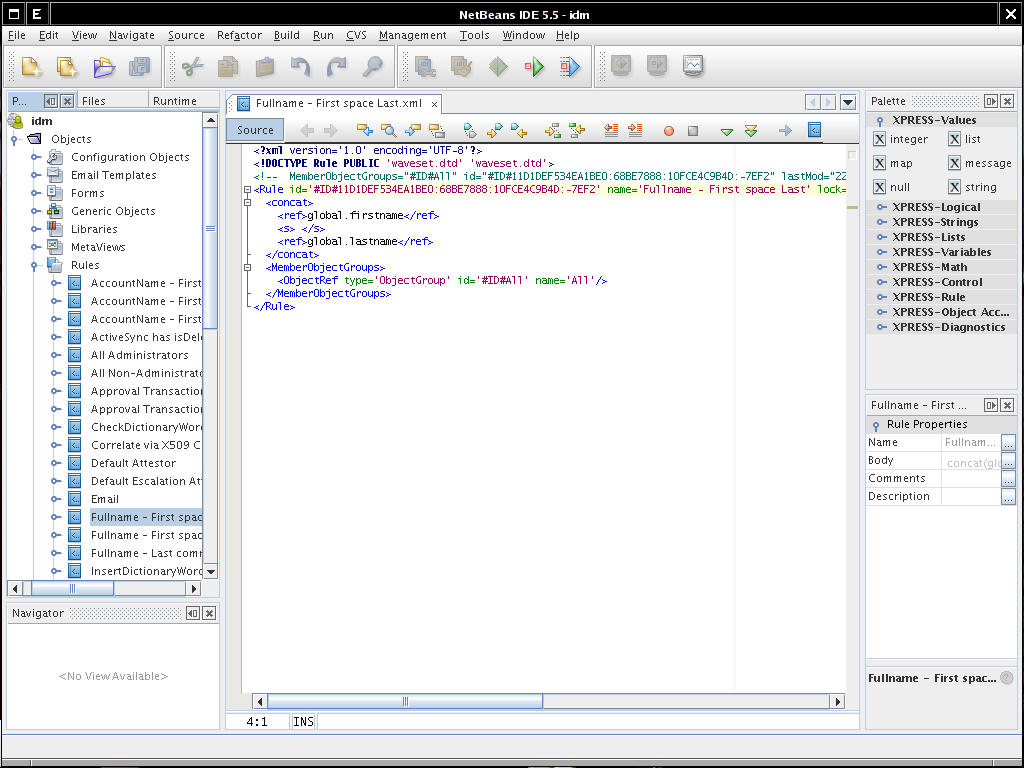The height and width of the screenshot is (768, 1024).
Task: Collapse the concat element code fold
Action: (x=248, y=202)
